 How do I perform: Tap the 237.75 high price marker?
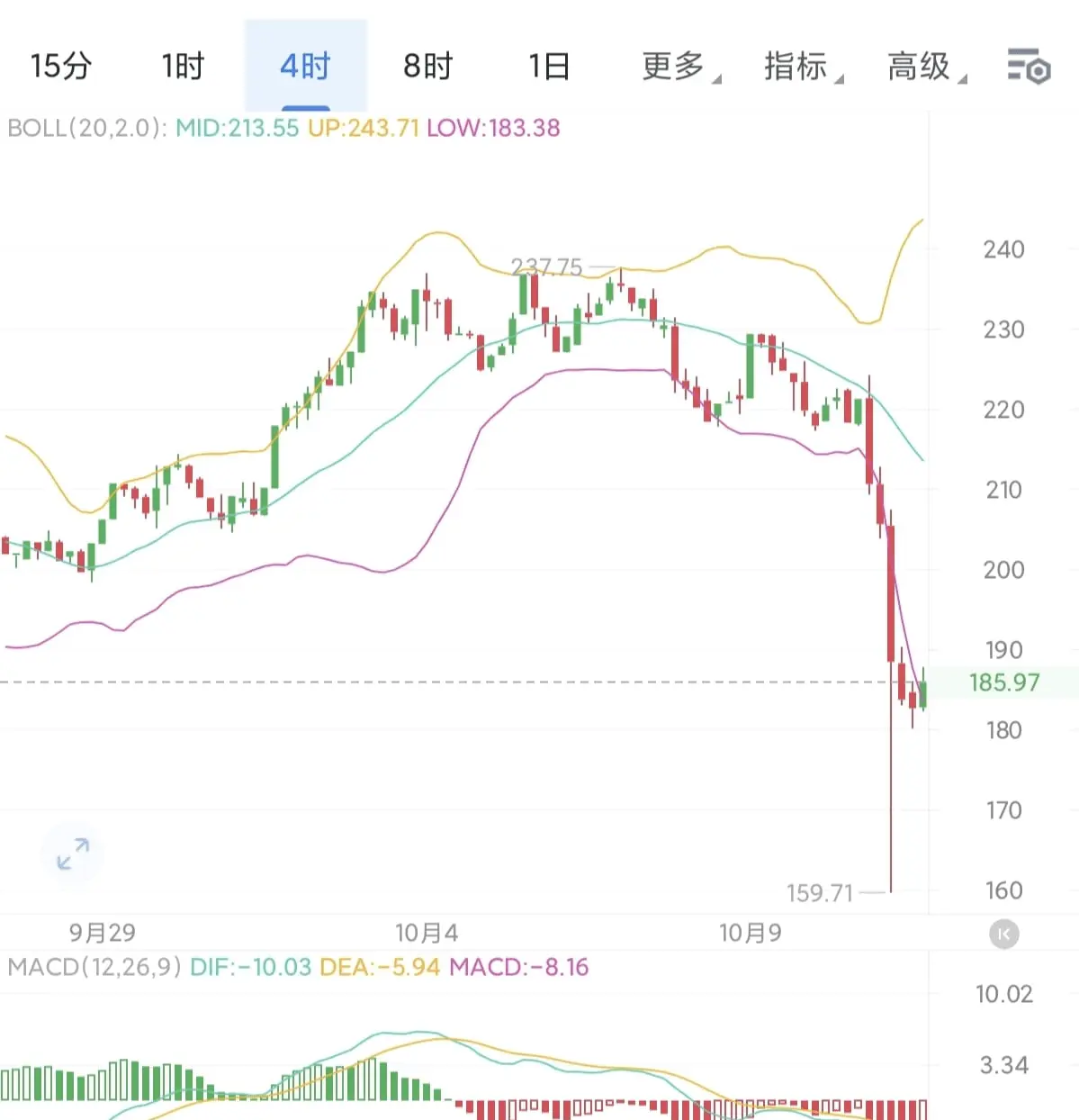[x=547, y=267]
